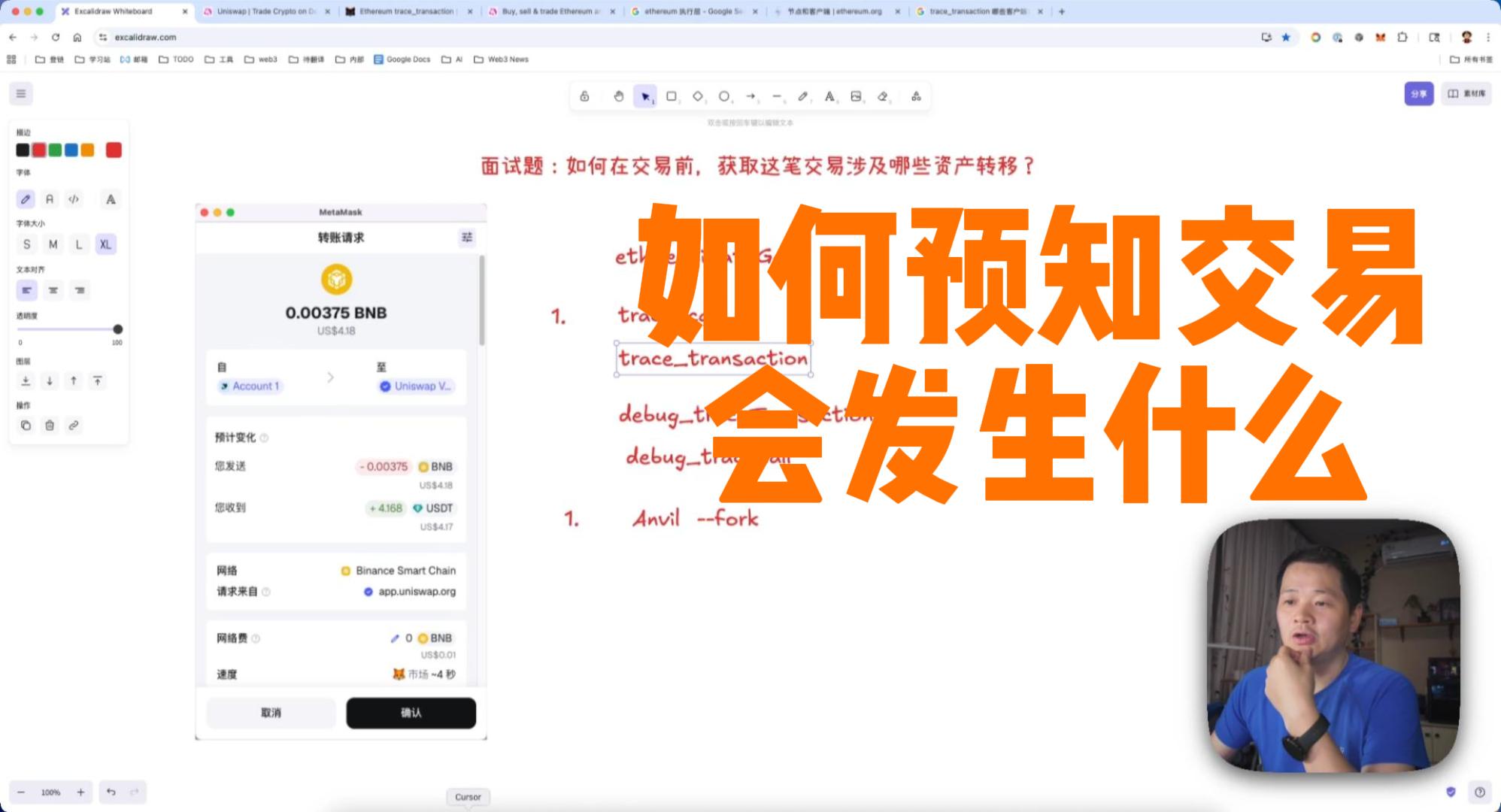Open the more-shapes tools dropdown
The width and height of the screenshot is (1501, 812).
click(x=916, y=96)
